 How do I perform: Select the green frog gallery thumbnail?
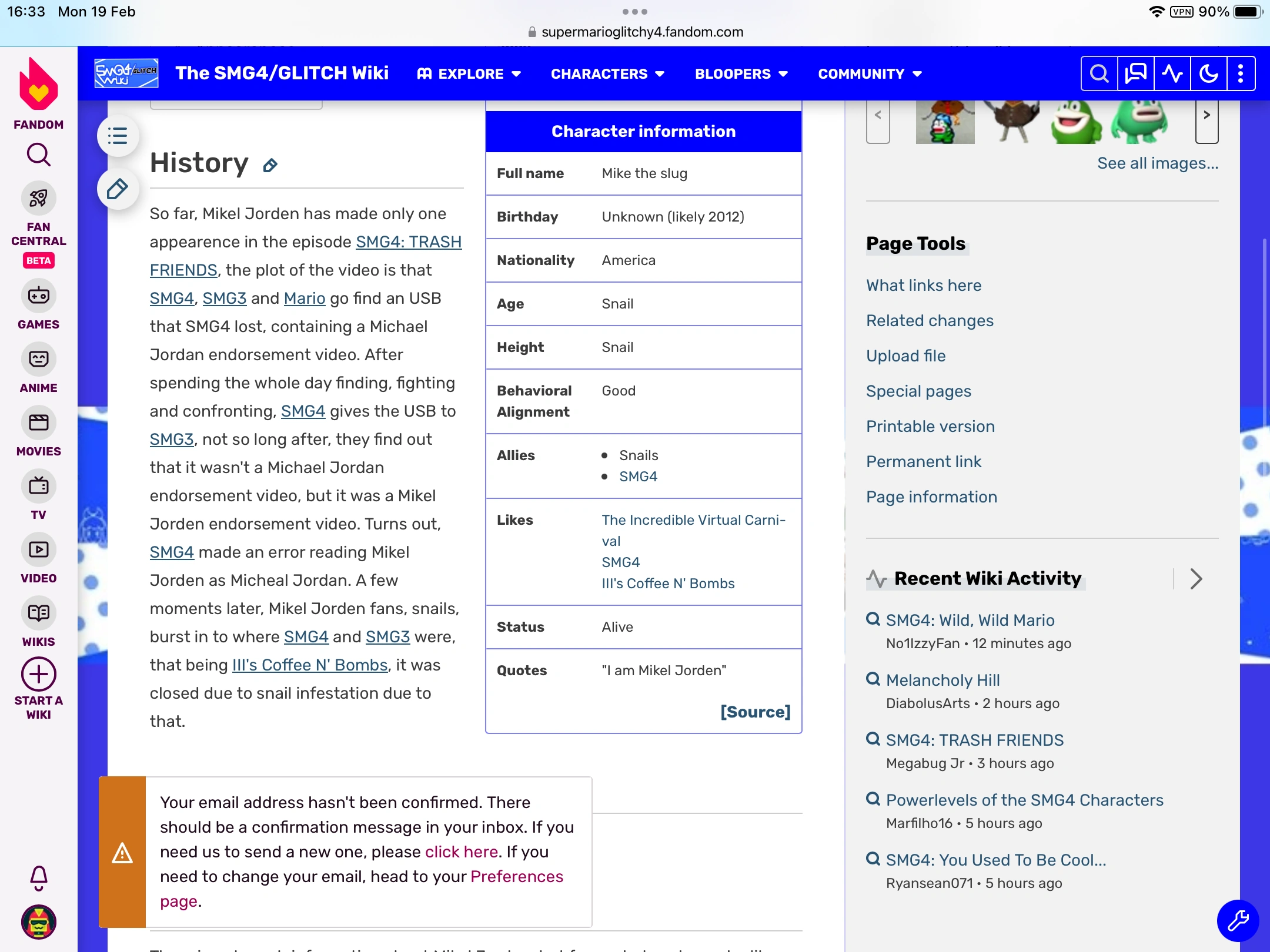[1075, 123]
